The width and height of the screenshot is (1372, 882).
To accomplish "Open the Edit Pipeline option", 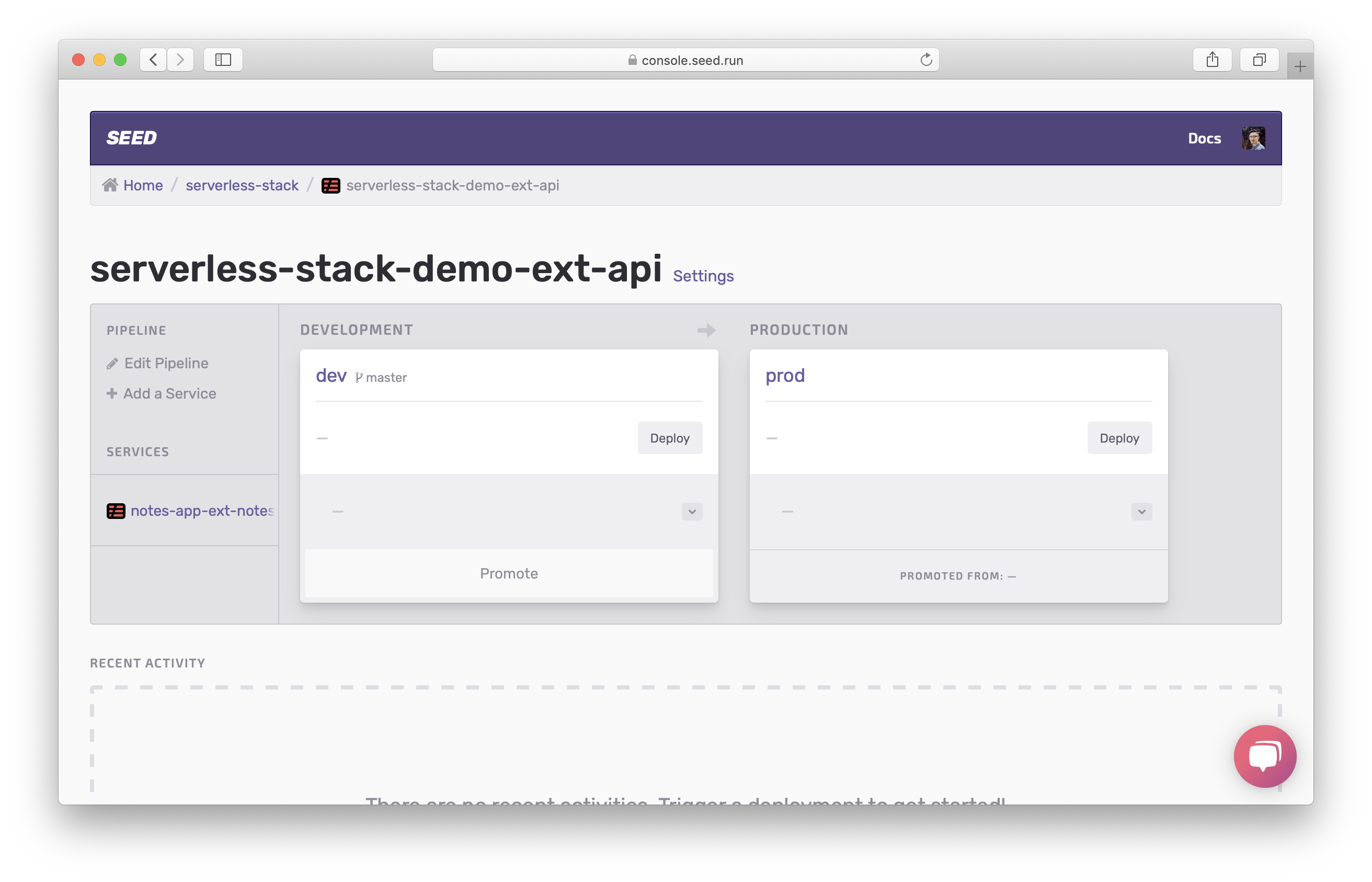I will tap(165, 363).
